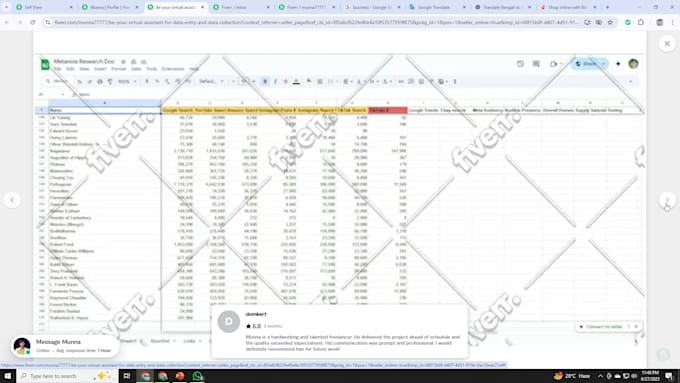
Task: Toggle bold formatting in the Sheets toolbar
Action: (265, 82)
